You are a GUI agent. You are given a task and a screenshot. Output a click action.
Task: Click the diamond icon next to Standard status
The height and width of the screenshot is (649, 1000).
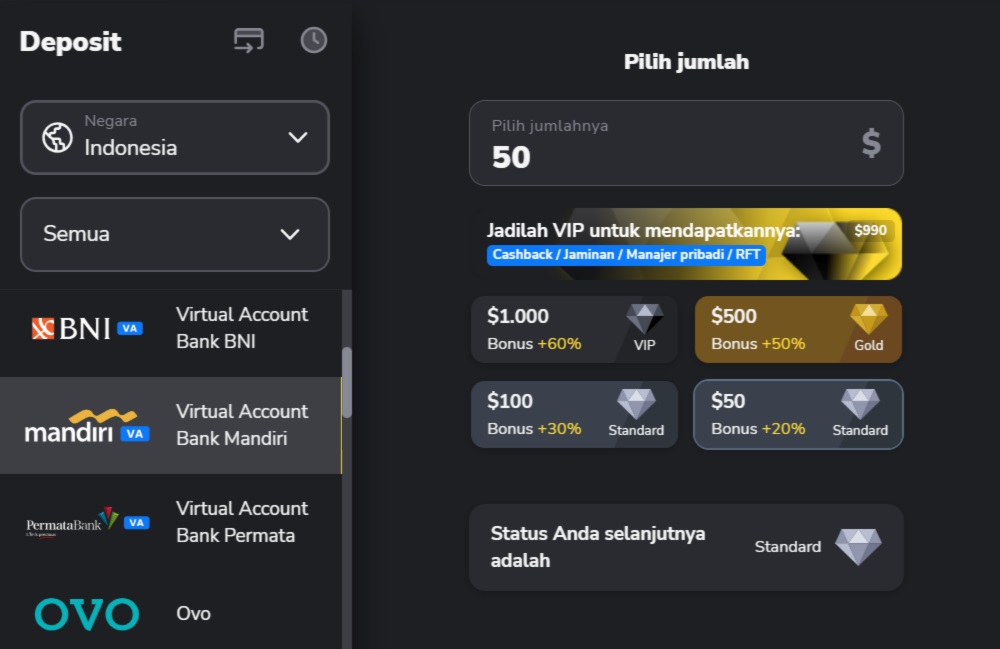click(x=858, y=547)
